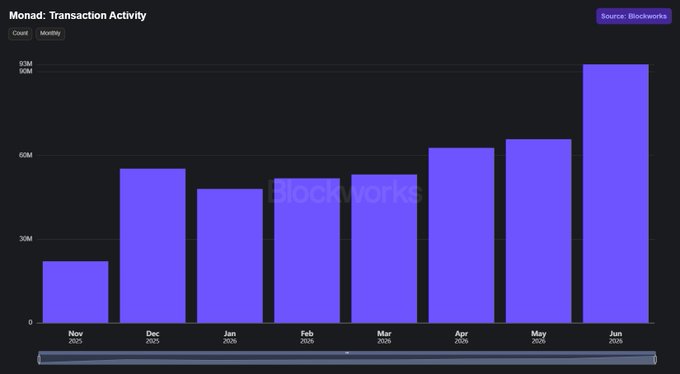Select the May 2026 bar
The height and width of the screenshot is (374, 680).
pyautogui.click(x=539, y=231)
